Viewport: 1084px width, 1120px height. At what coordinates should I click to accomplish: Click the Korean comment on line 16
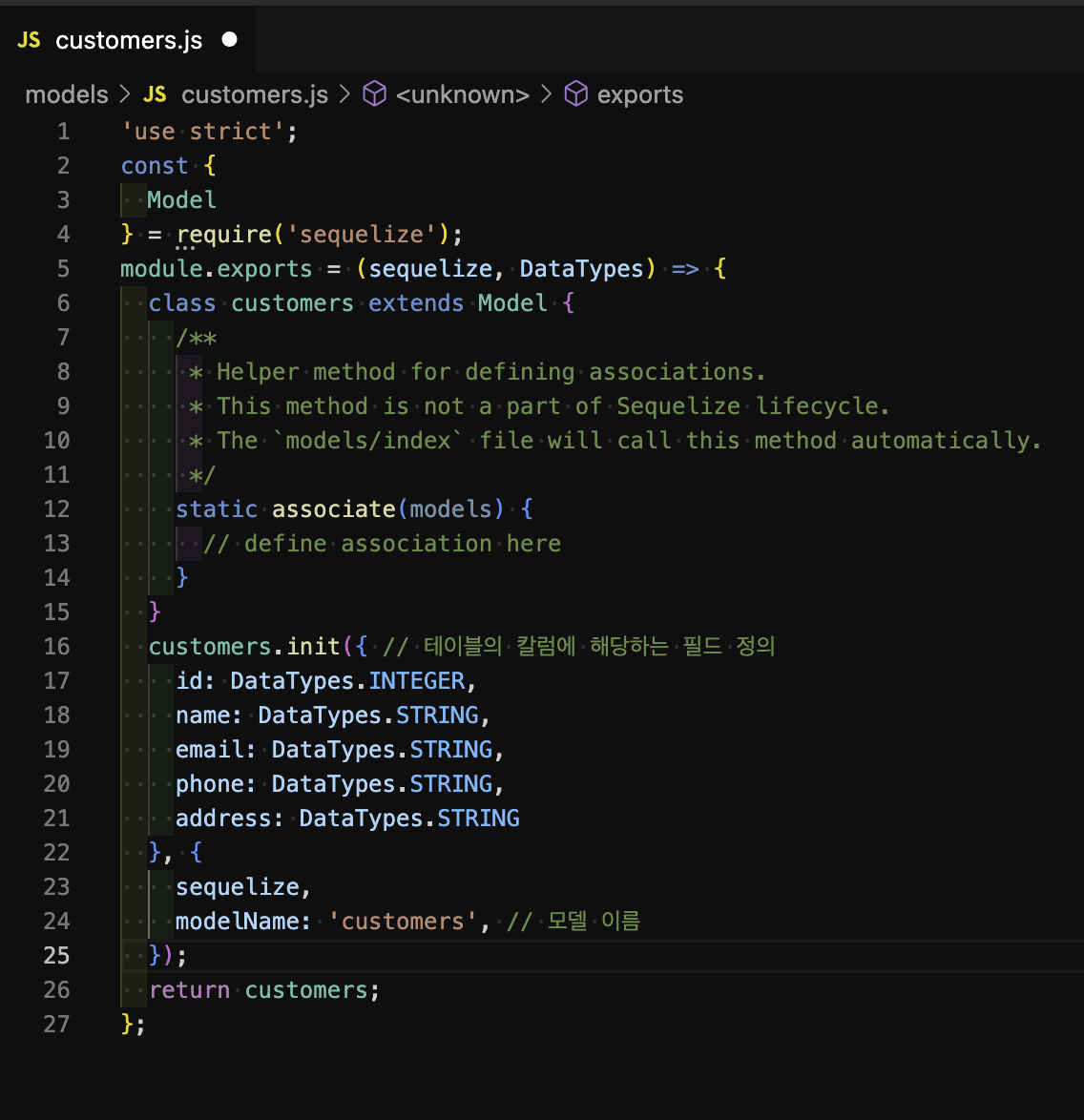(579, 647)
